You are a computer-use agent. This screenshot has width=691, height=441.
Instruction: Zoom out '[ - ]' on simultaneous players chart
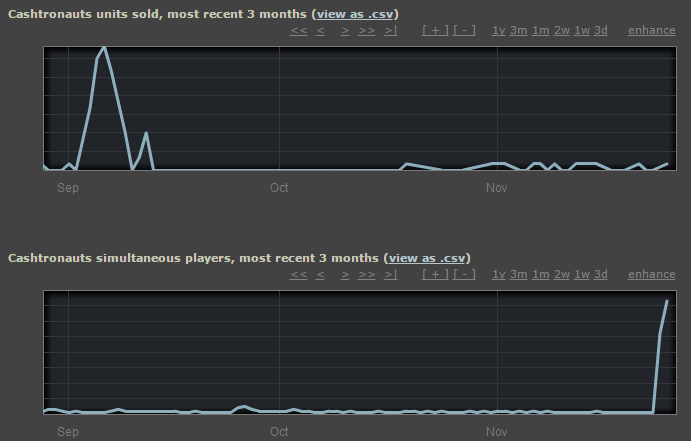(464, 274)
